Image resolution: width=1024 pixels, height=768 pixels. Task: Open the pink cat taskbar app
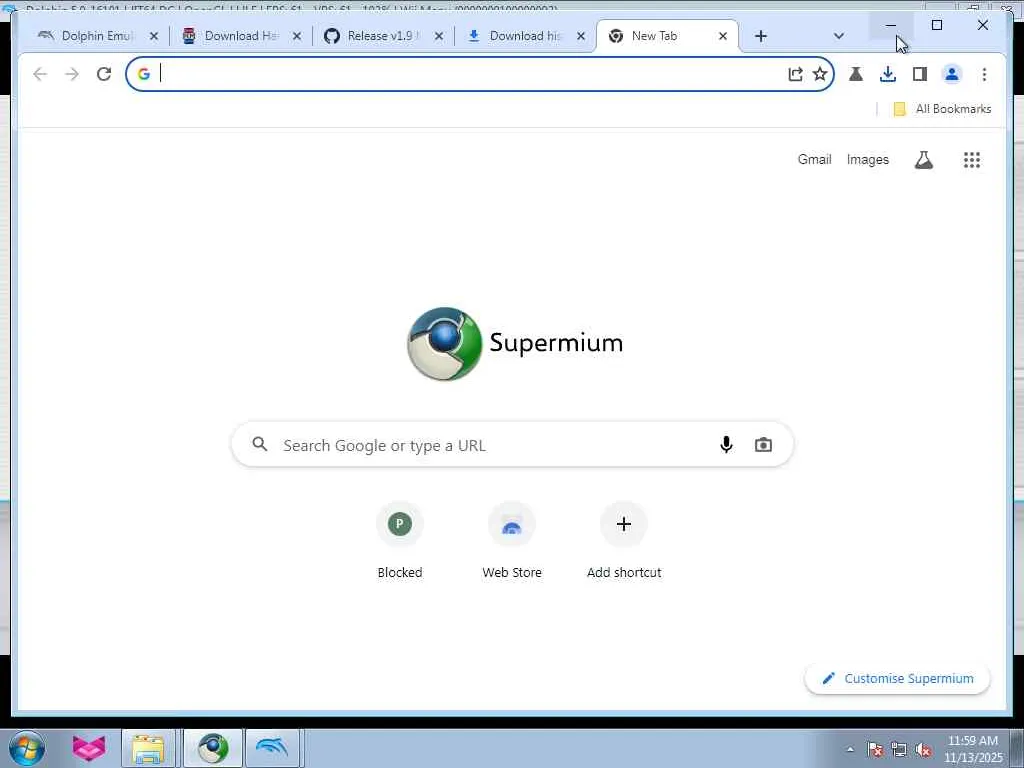(89, 748)
